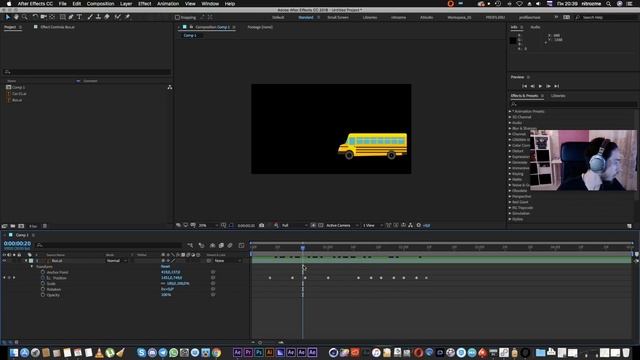Viewport: 640px width, 360px height.
Task: Select Default workspace
Action: click(x=278, y=18)
